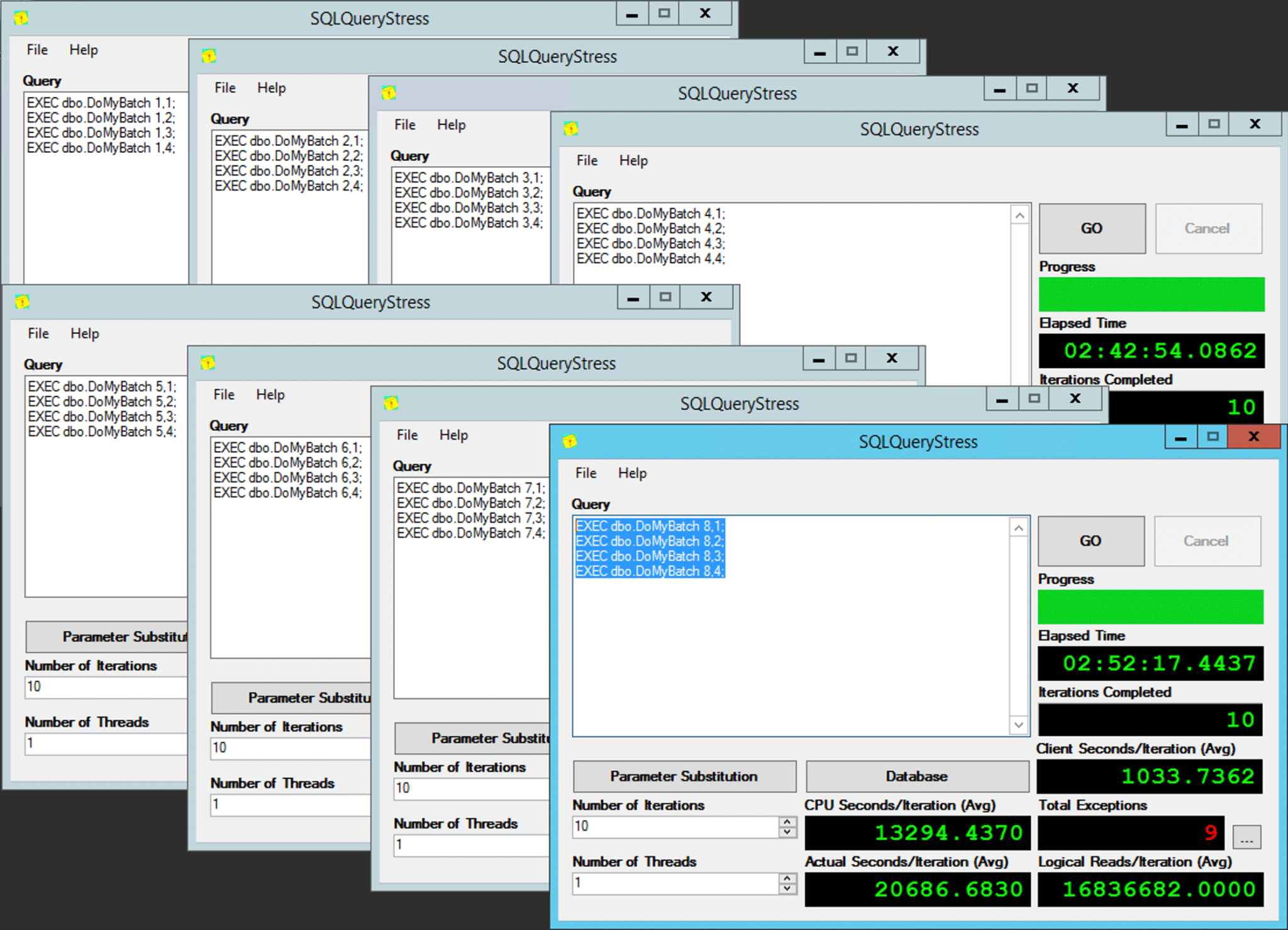Click the Cancel button in the batch 4 window
1288x930 pixels.
[1208, 228]
